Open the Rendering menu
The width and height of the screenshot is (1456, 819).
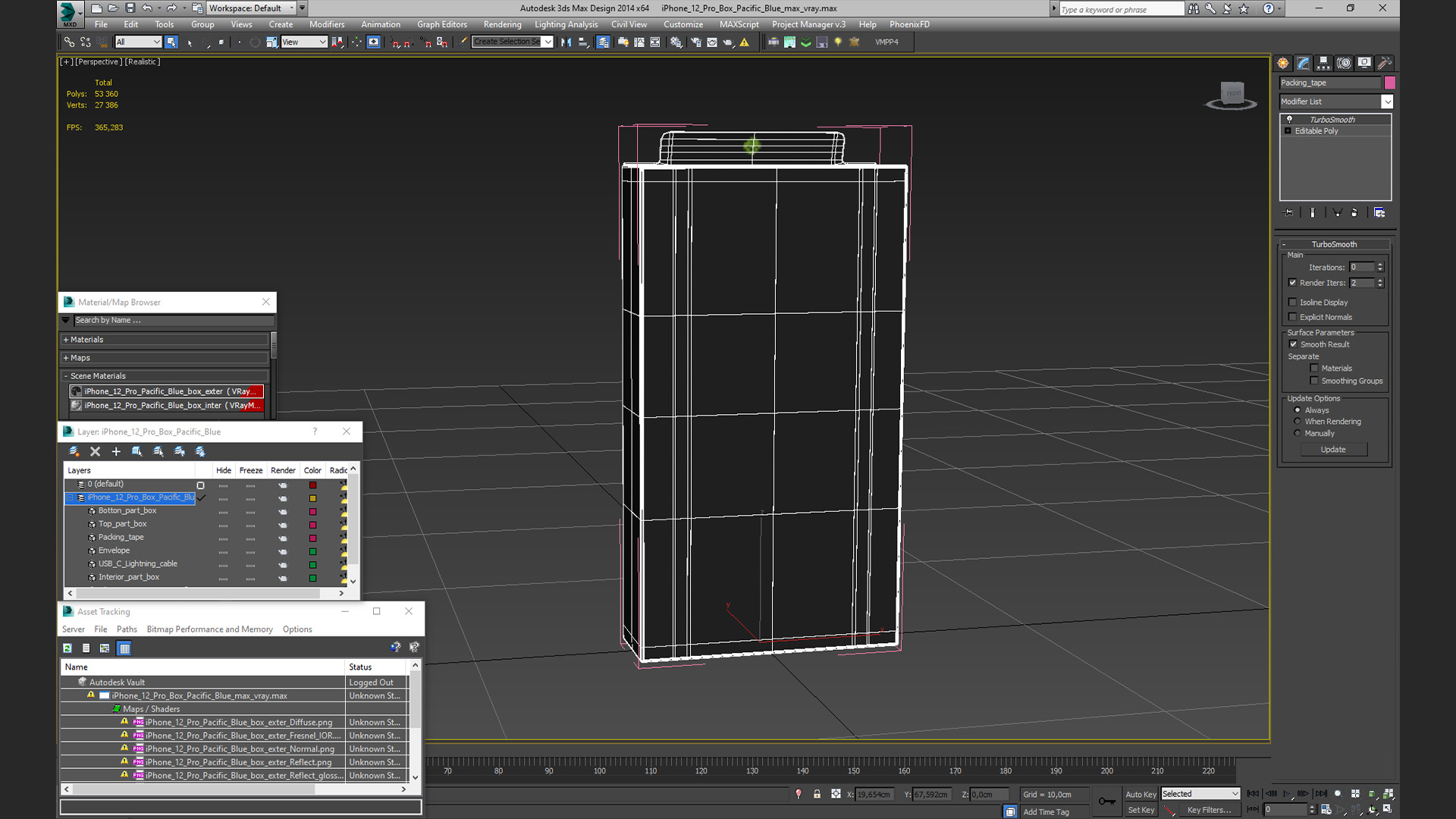pyautogui.click(x=502, y=24)
